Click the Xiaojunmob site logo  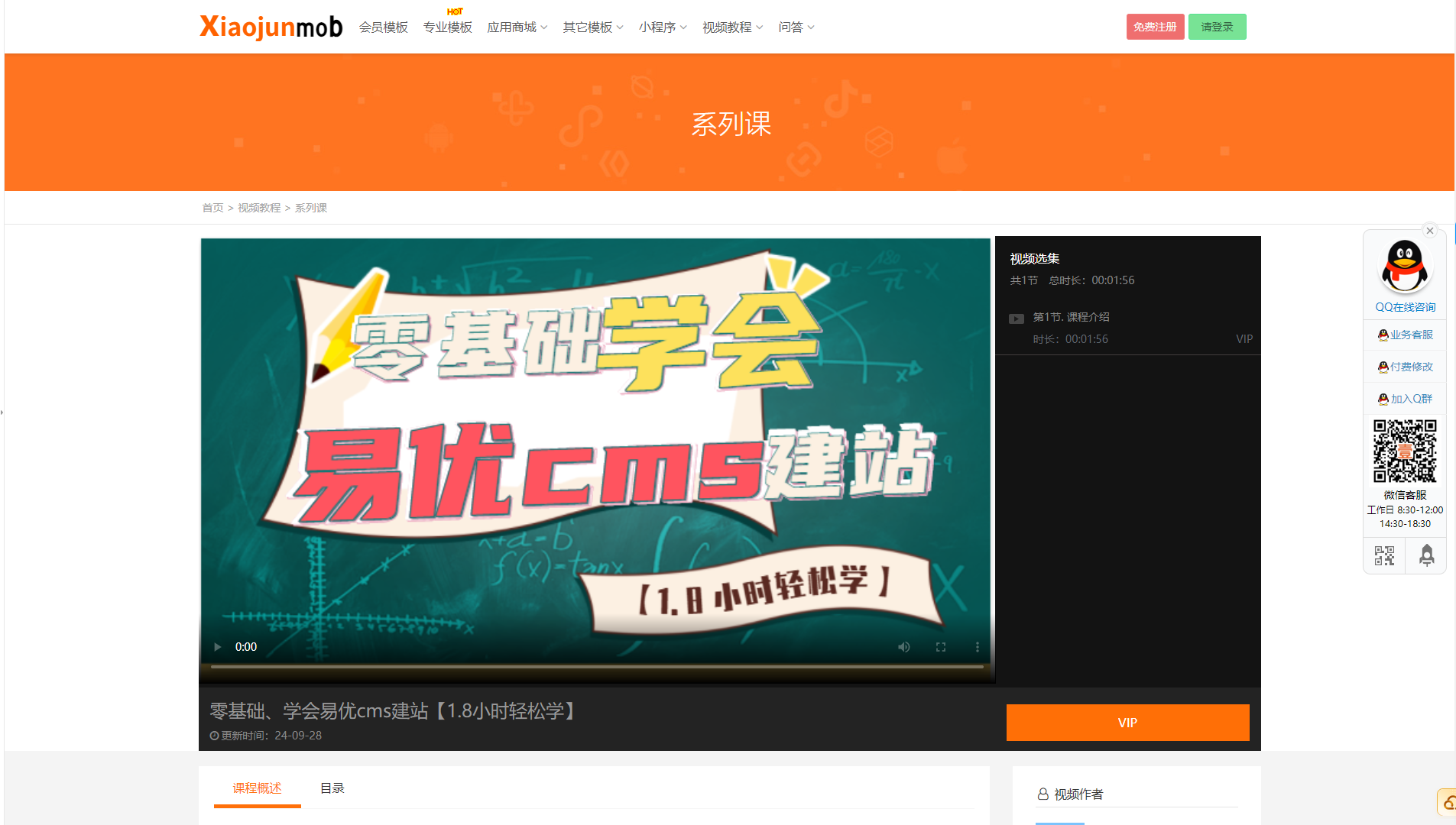(271, 27)
